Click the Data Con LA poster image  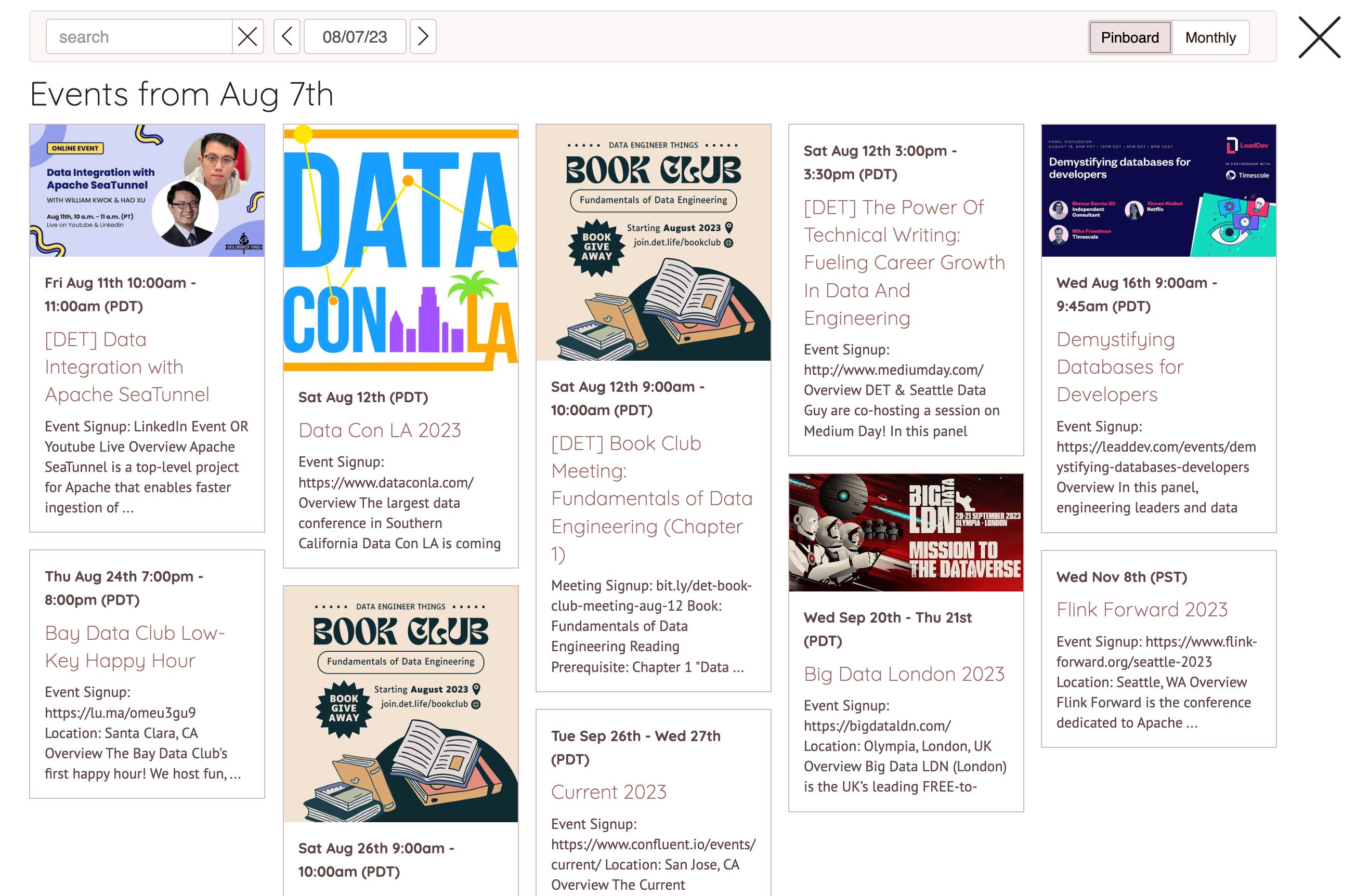(x=400, y=248)
